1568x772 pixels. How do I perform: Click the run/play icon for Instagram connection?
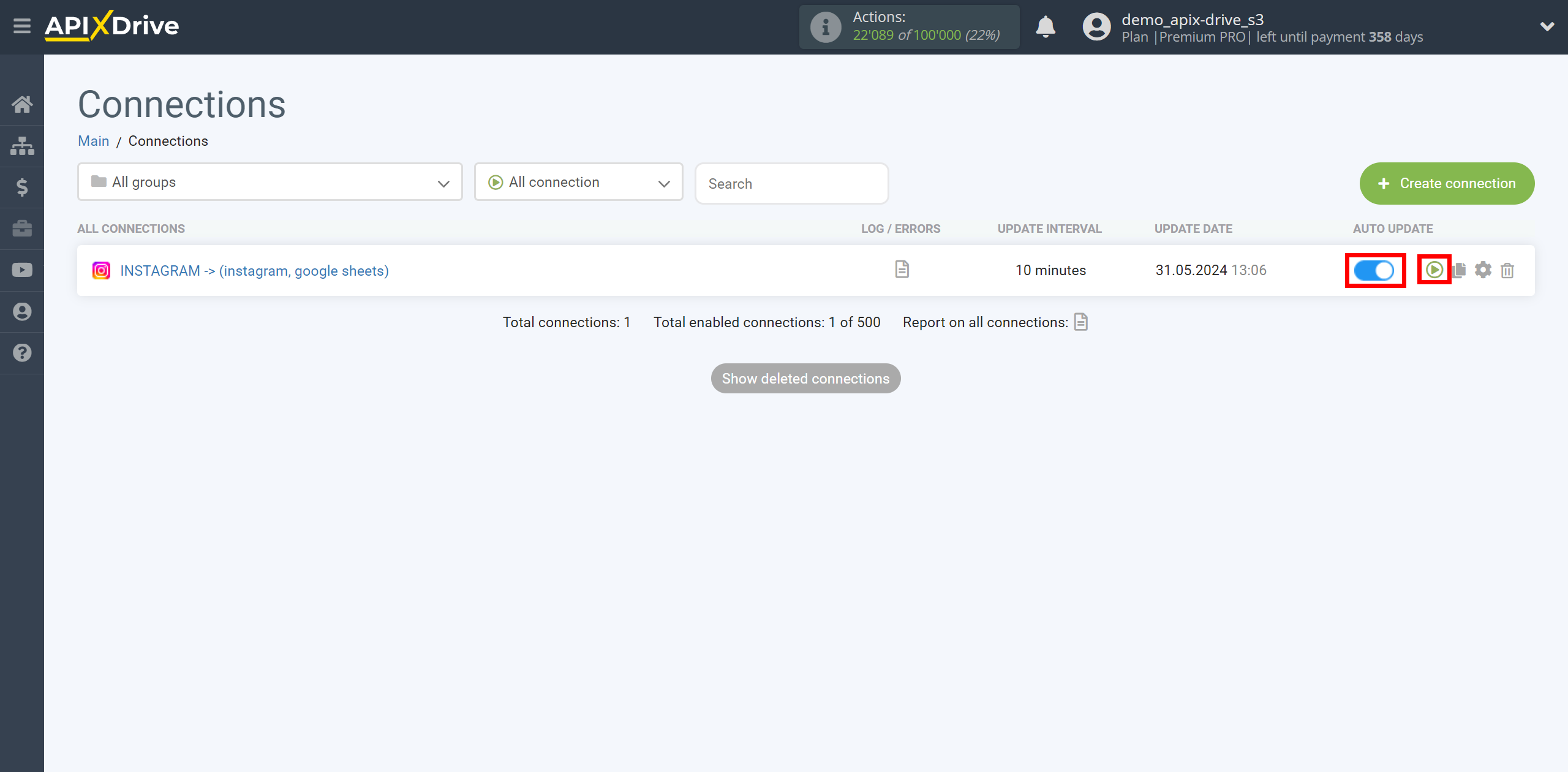point(1433,269)
